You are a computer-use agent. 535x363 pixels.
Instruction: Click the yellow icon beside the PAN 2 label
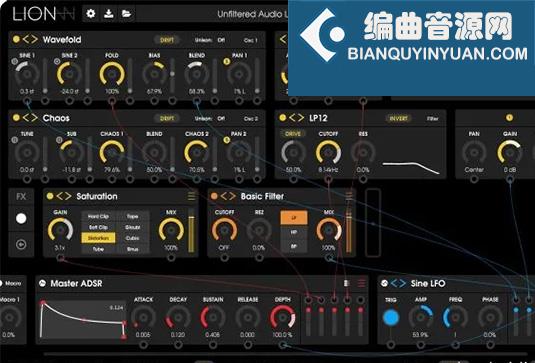click(227, 140)
